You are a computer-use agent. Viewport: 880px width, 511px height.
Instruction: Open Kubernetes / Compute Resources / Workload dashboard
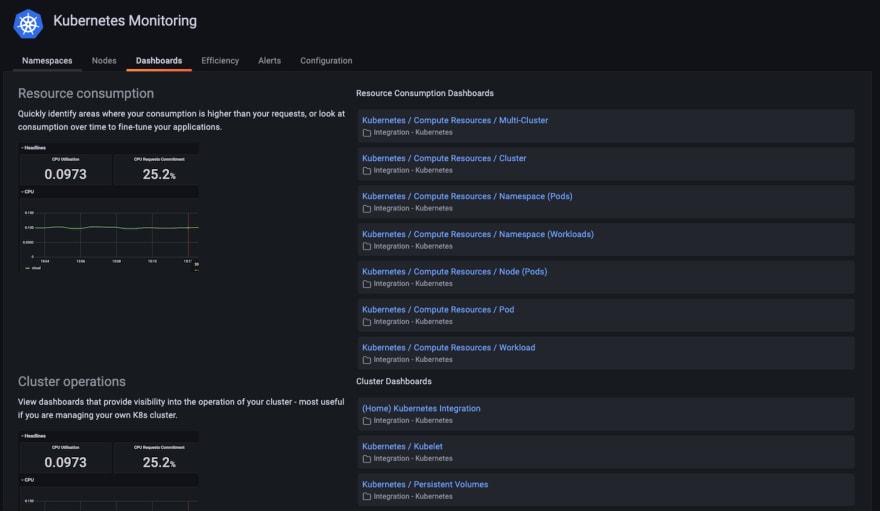coord(448,348)
